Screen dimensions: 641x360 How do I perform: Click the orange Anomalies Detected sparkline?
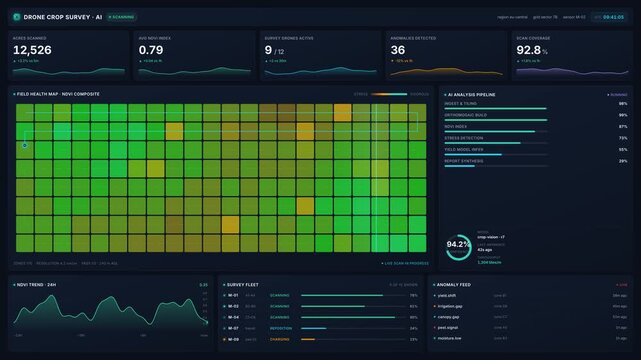tap(446, 72)
